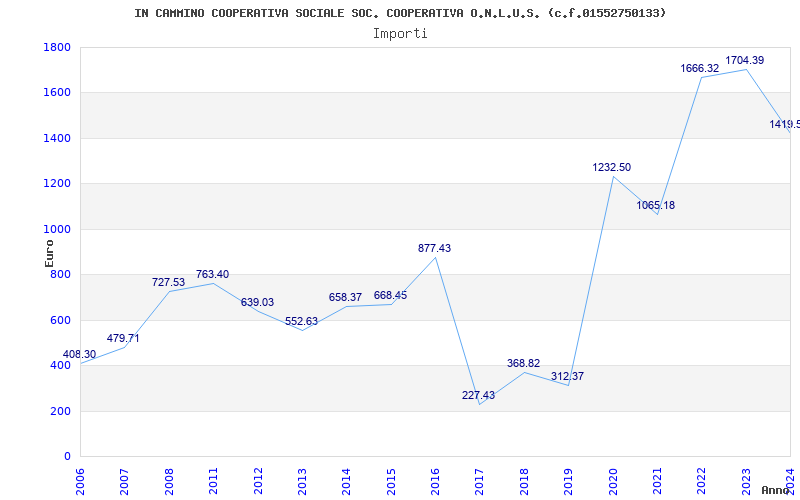800x500 pixels.
Task: Click the 668.45 data label
Action: click(390, 295)
